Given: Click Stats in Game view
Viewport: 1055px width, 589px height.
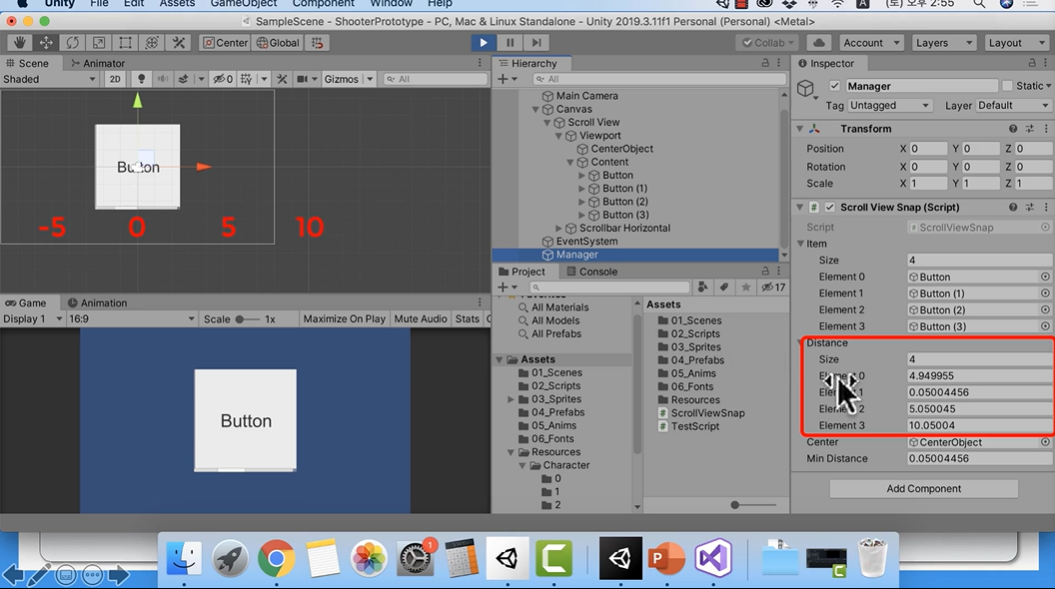Looking at the screenshot, I should tap(467, 318).
